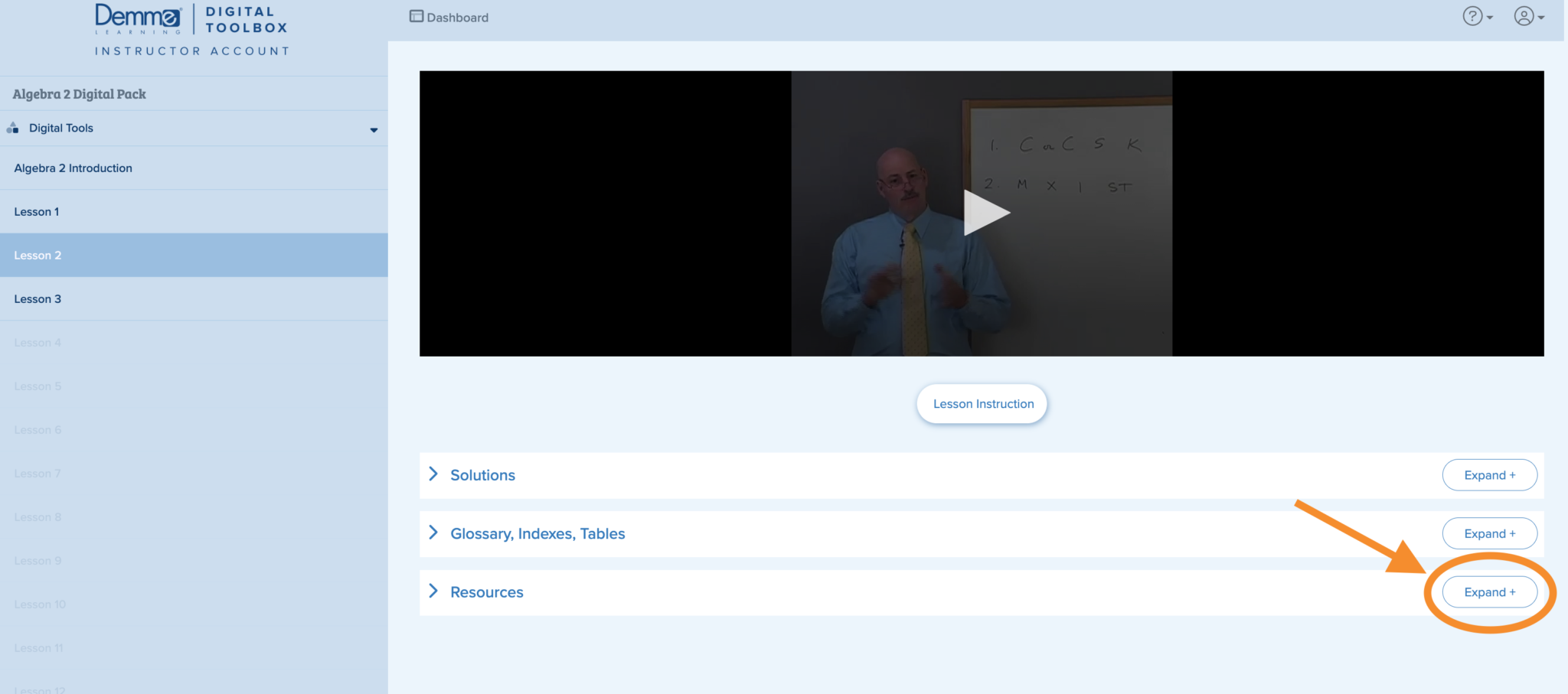This screenshot has height=694, width=1568.
Task: Open Algebra 2 Introduction
Action: pos(73,168)
